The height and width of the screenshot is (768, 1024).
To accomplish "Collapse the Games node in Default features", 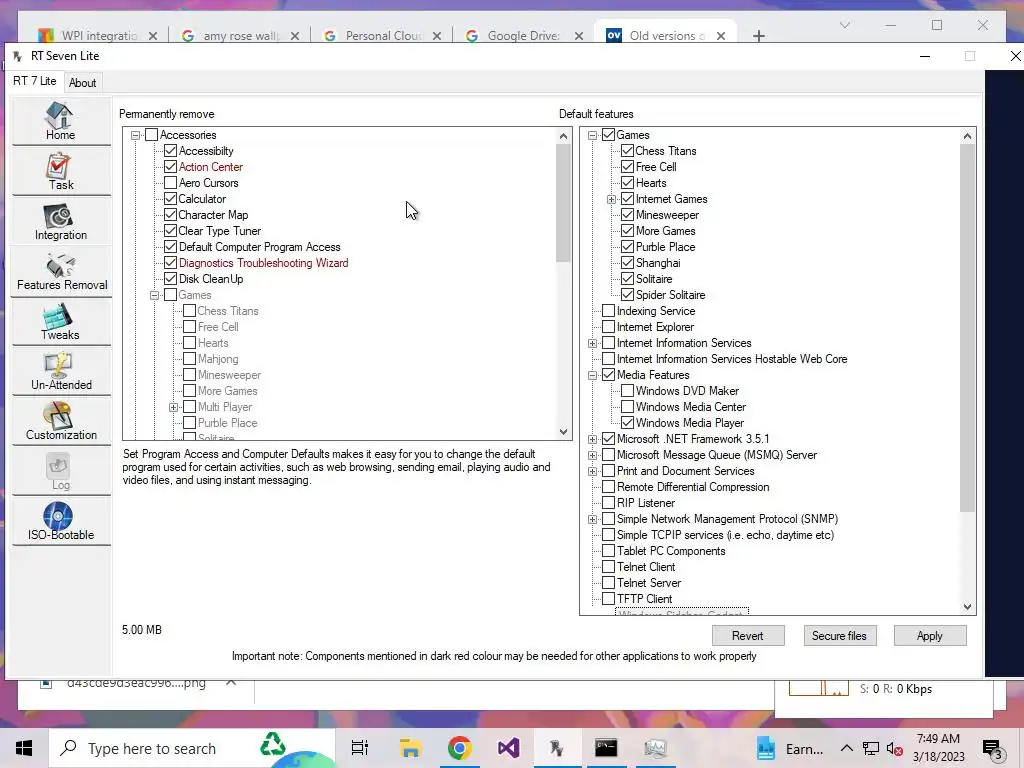I will 592,135.
